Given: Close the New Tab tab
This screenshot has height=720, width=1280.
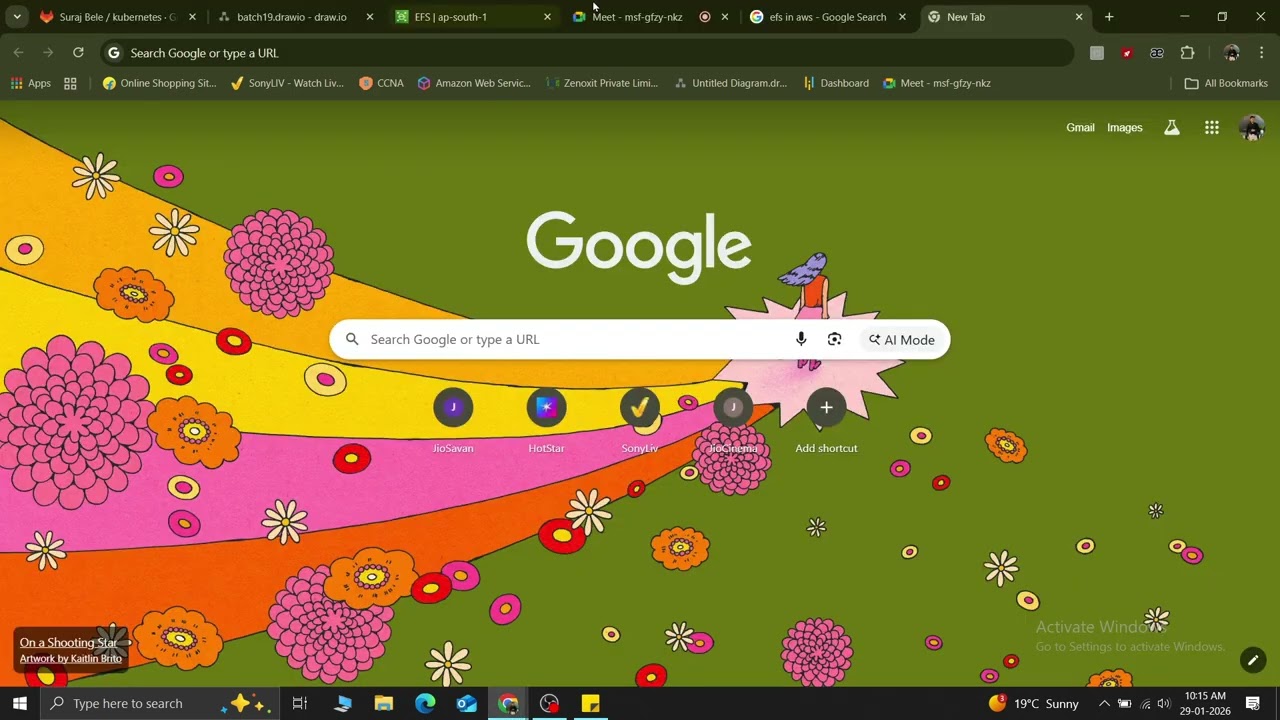Looking at the screenshot, I should [1078, 17].
